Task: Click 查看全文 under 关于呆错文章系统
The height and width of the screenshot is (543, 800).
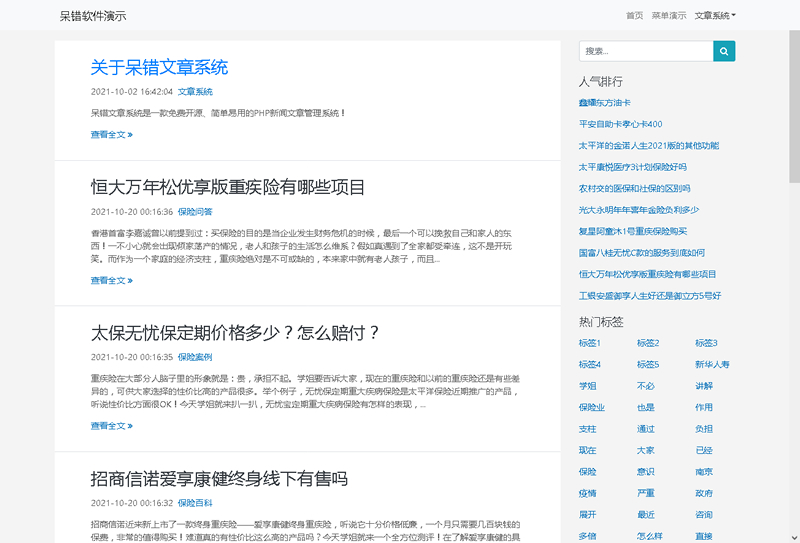Action: coord(112,135)
